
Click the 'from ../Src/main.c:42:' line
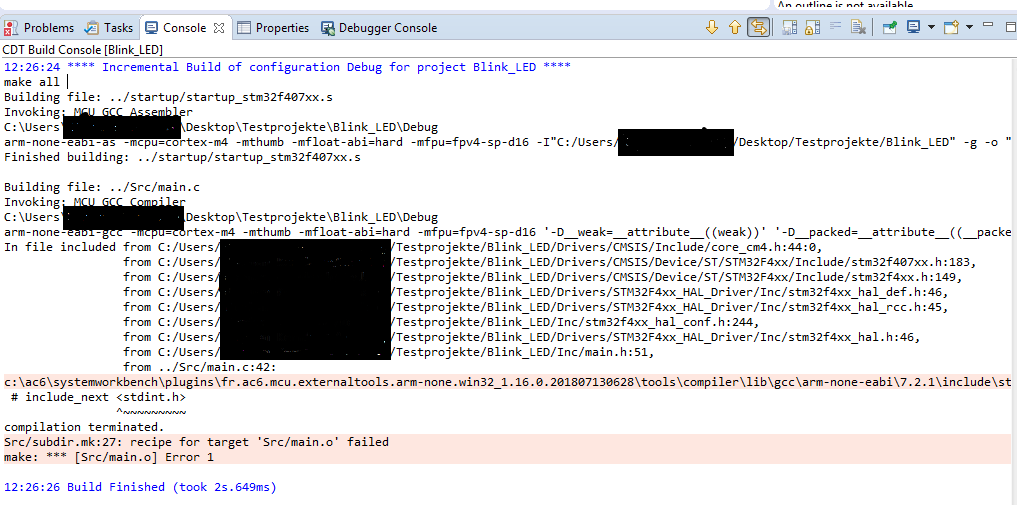[200, 367]
